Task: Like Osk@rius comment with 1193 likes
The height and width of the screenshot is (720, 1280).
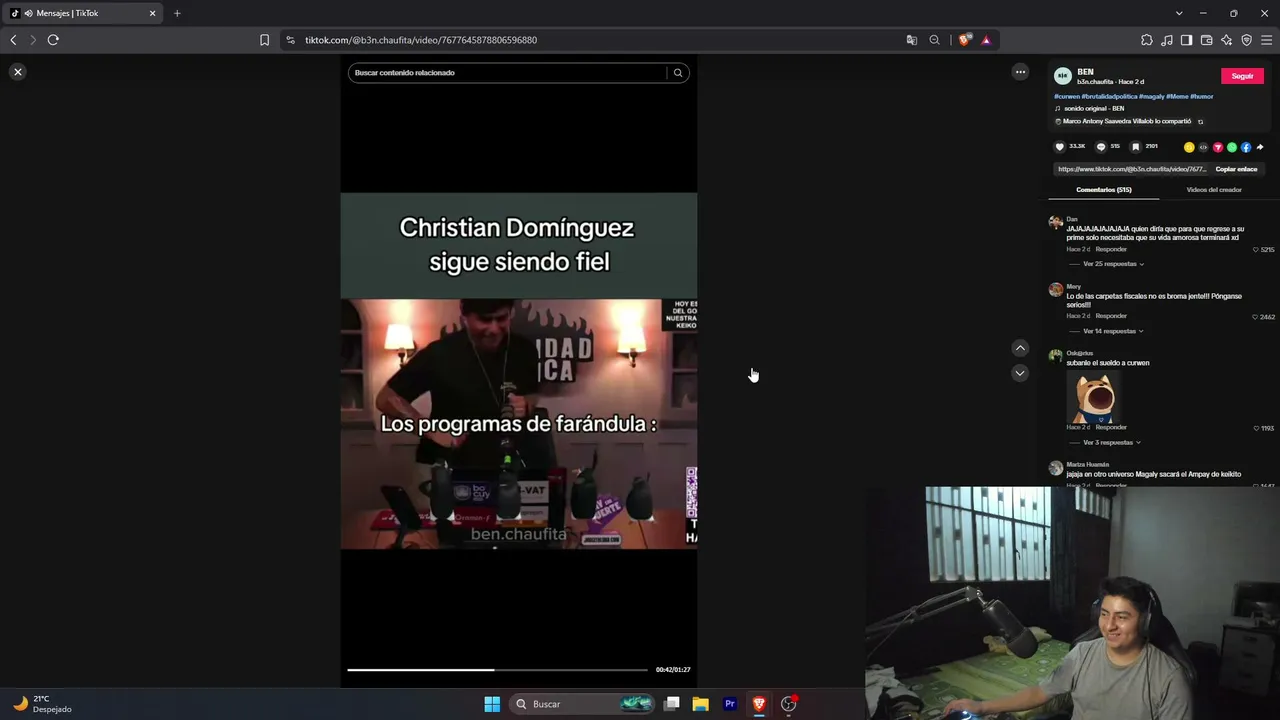Action: coord(1256,428)
